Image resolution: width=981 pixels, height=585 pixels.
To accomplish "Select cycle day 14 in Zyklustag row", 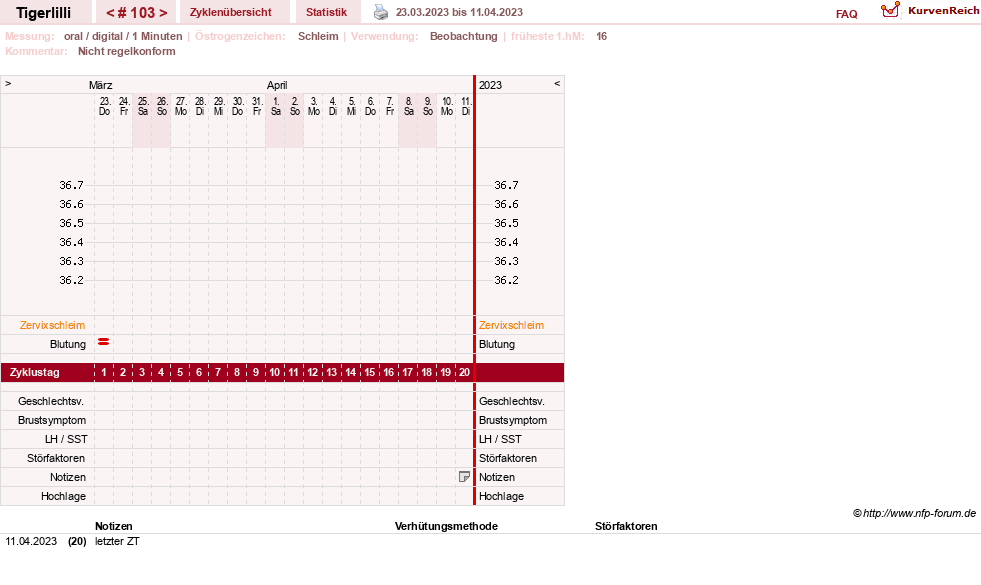I will (x=350, y=372).
